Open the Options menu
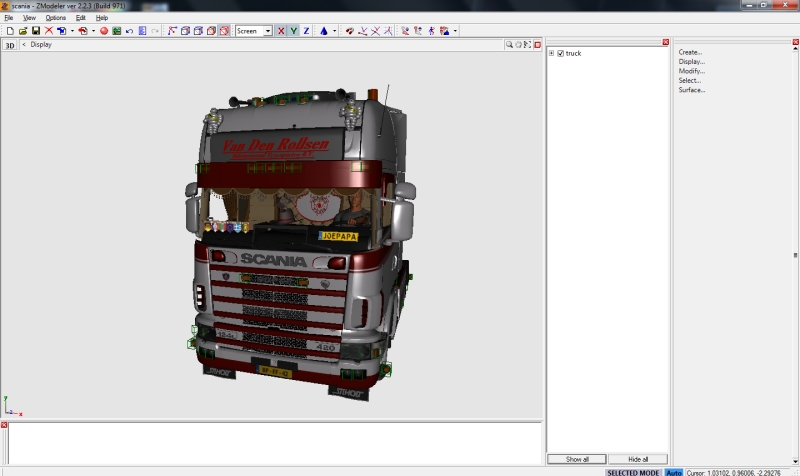The width and height of the screenshot is (800, 476). tap(55, 18)
